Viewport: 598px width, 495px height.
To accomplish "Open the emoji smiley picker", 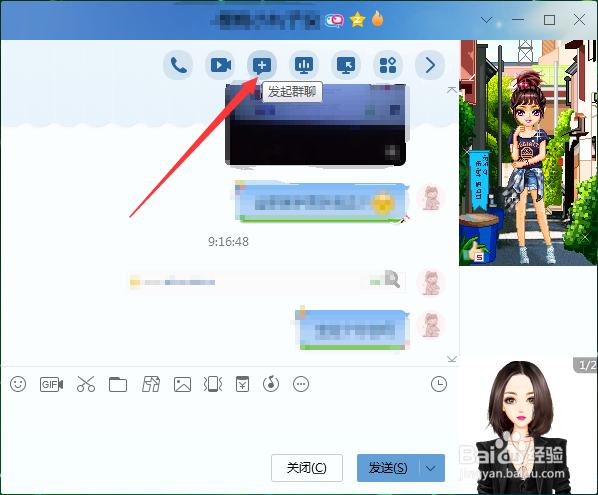I will (x=18, y=384).
